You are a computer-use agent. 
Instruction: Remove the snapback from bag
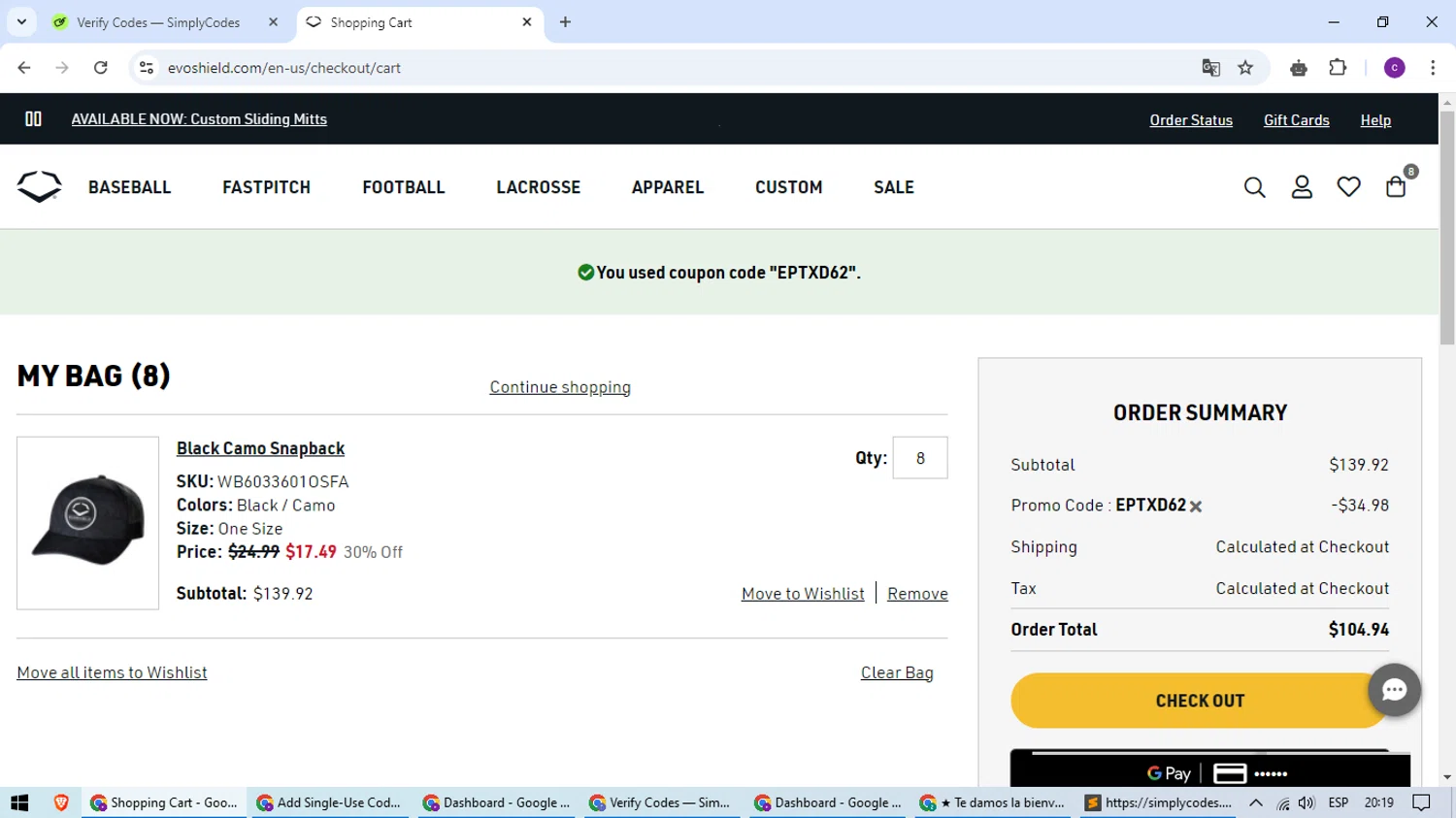pyautogui.click(x=917, y=594)
